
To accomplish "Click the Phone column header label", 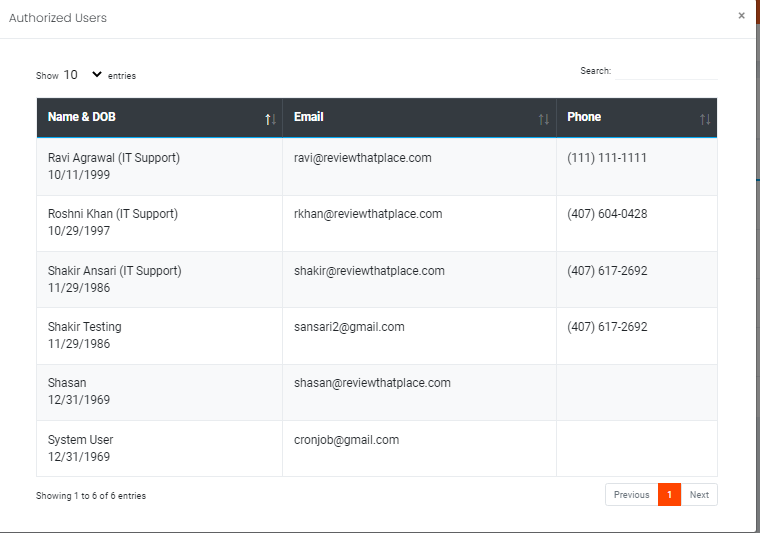I will (x=584, y=117).
